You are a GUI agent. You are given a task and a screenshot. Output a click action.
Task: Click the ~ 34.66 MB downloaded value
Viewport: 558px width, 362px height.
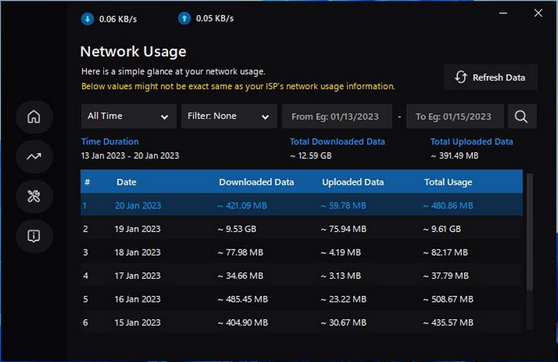tap(241, 276)
